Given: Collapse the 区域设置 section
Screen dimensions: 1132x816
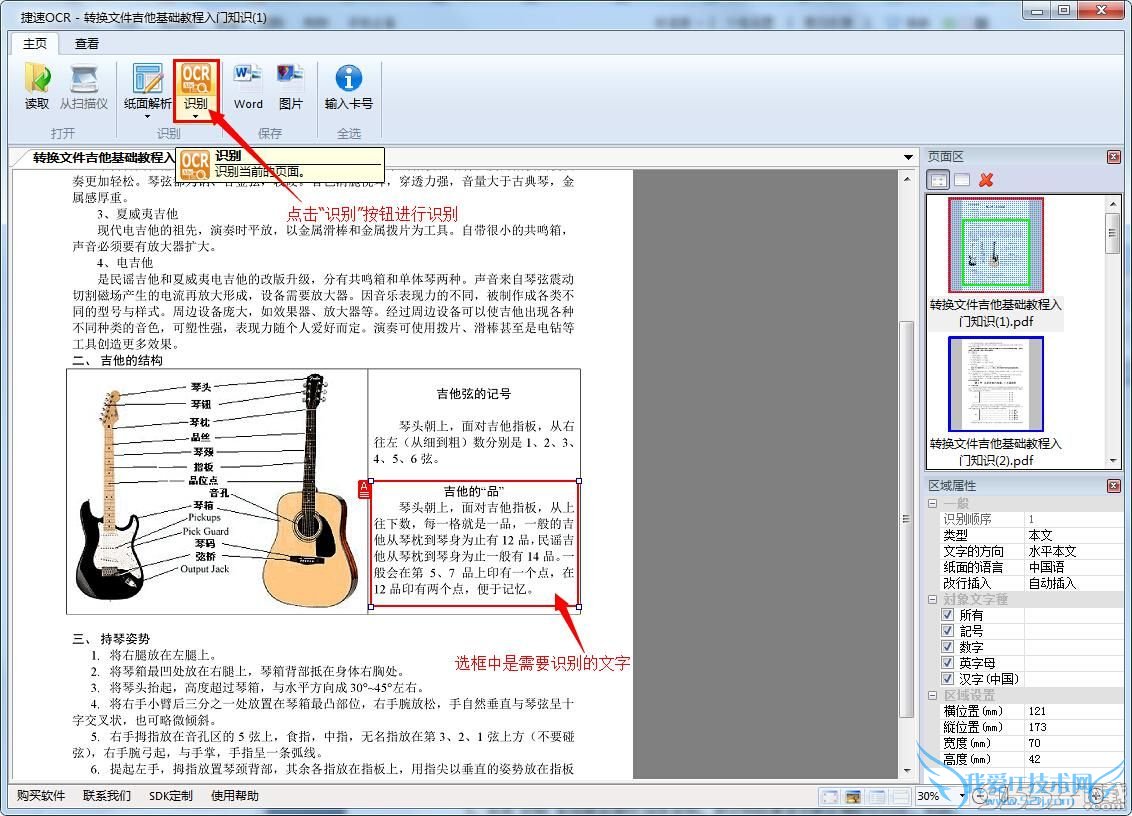Looking at the screenshot, I should pyautogui.click(x=933, y=695).
